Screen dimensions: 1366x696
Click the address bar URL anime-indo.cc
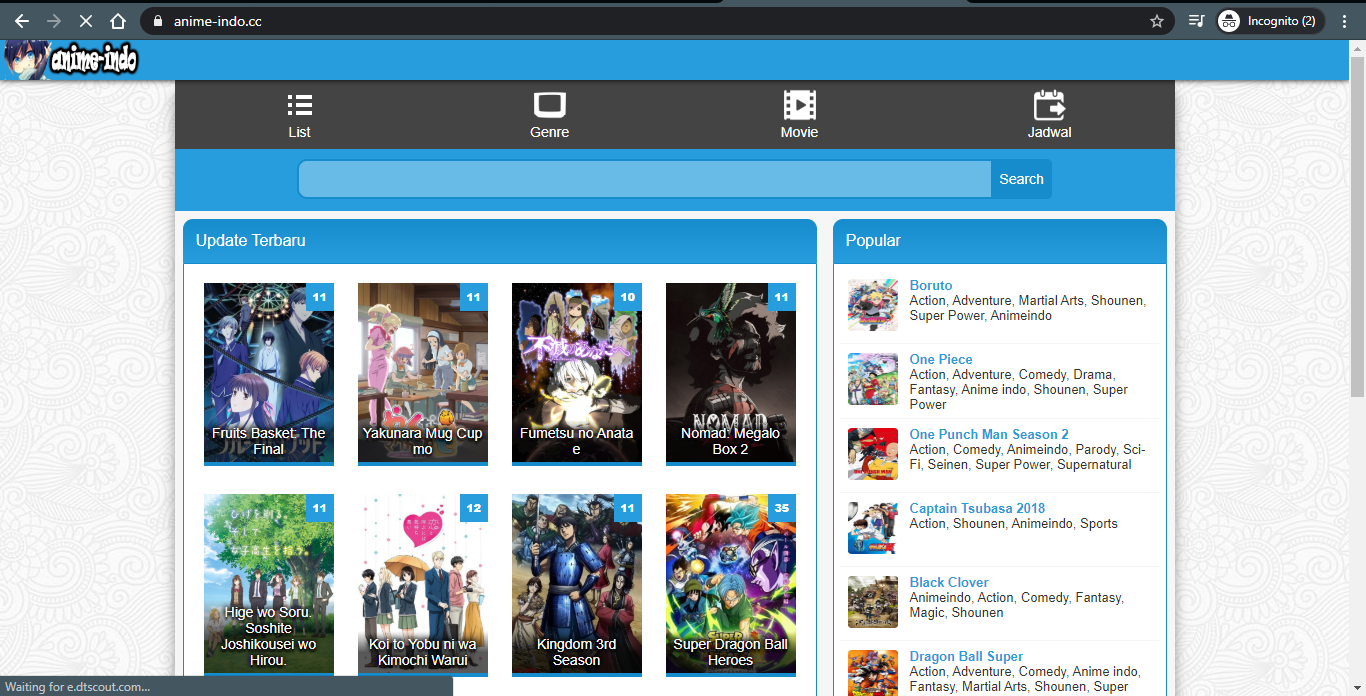(218, 21)
